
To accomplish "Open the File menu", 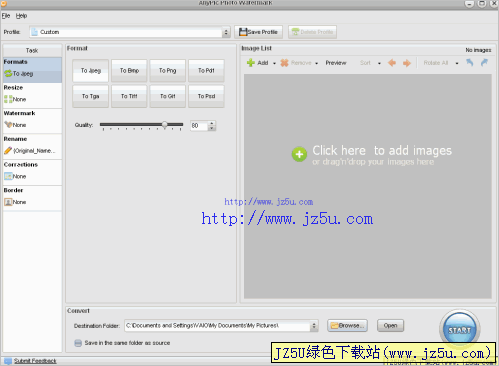I will click(x=6, y=16).
